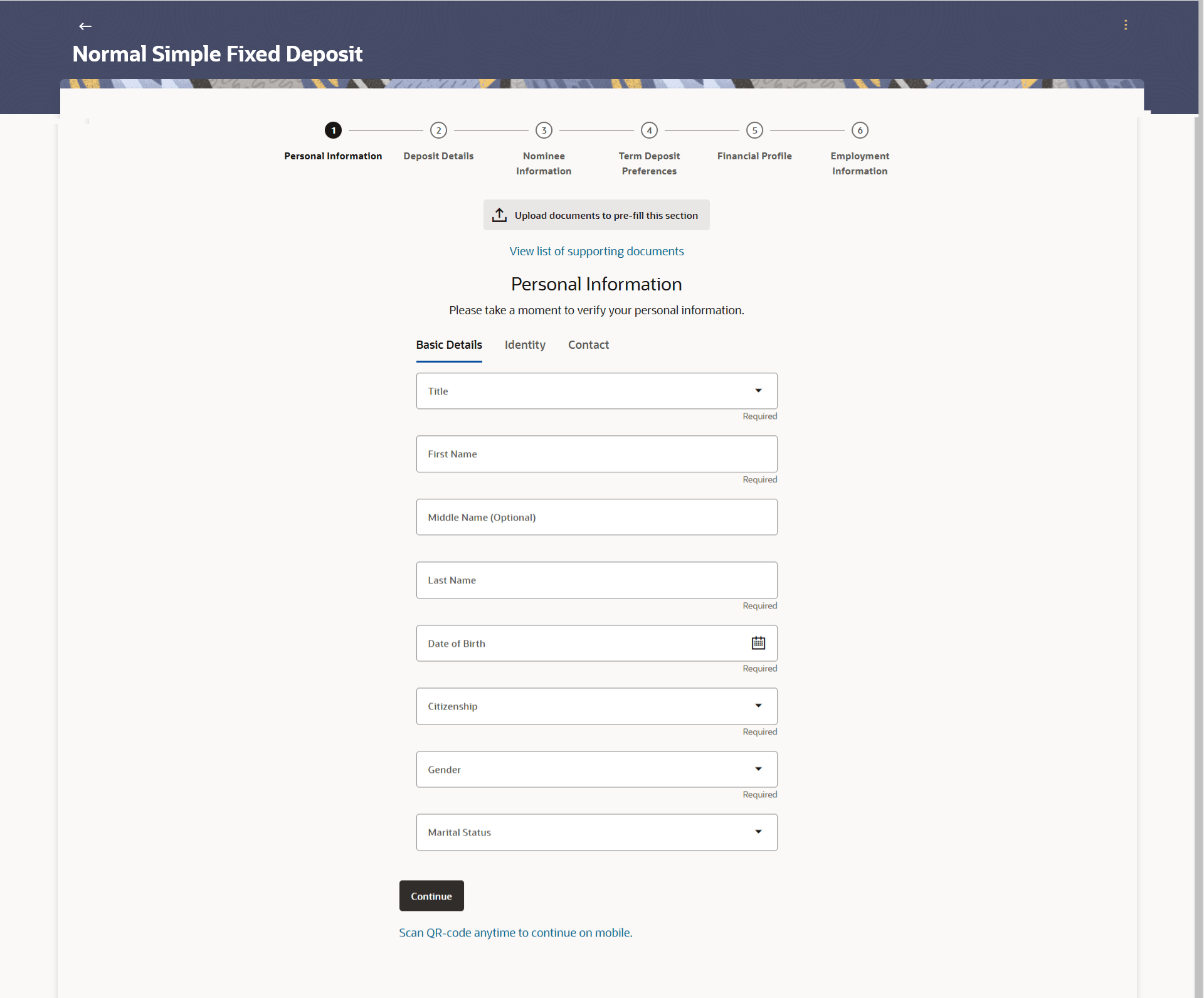Image resolution: width=1204 pixels, height=998 pixels.
Task: Click step 6 Employment Information circle
Action: tap(860, 130)
